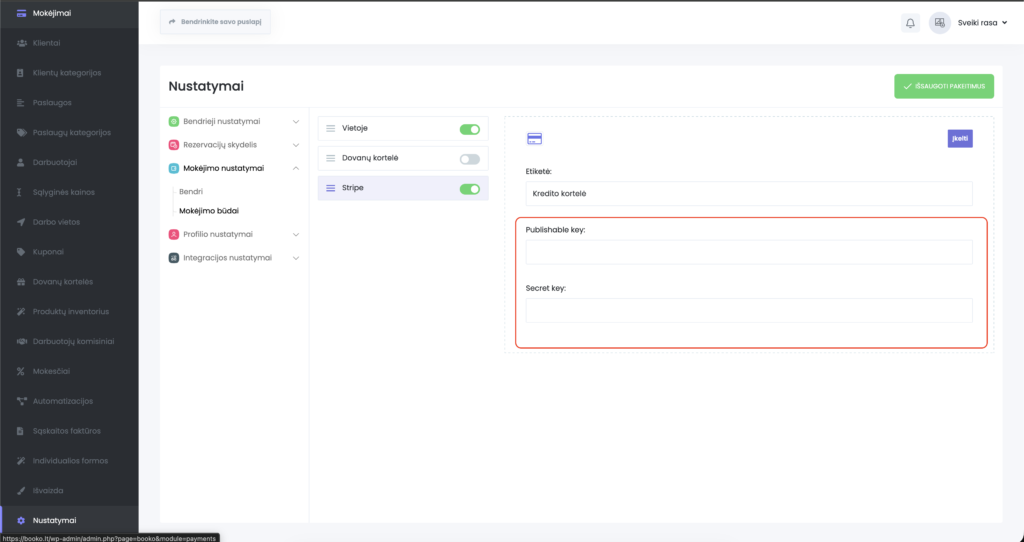Click the notification bell icon
Screen dimensions: 1024x542
pos(910,23)
